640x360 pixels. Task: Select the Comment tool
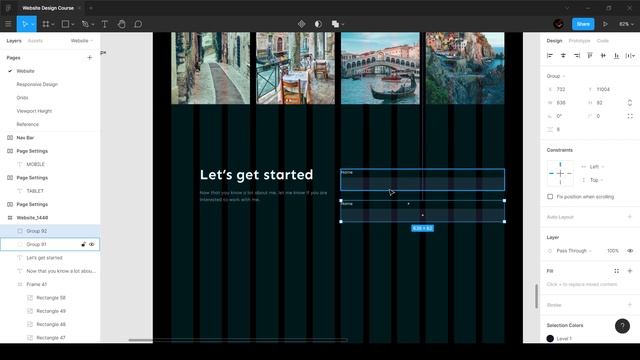pos(138,24)
